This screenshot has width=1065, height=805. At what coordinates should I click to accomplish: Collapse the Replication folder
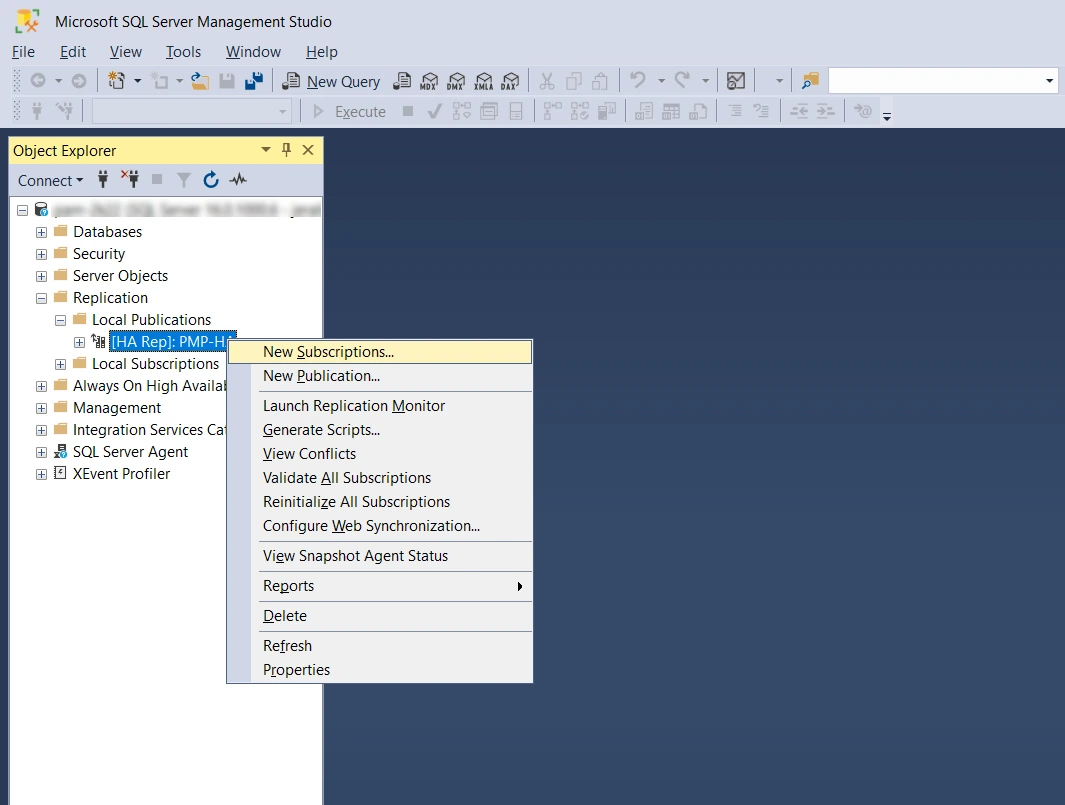click(42, 298)
